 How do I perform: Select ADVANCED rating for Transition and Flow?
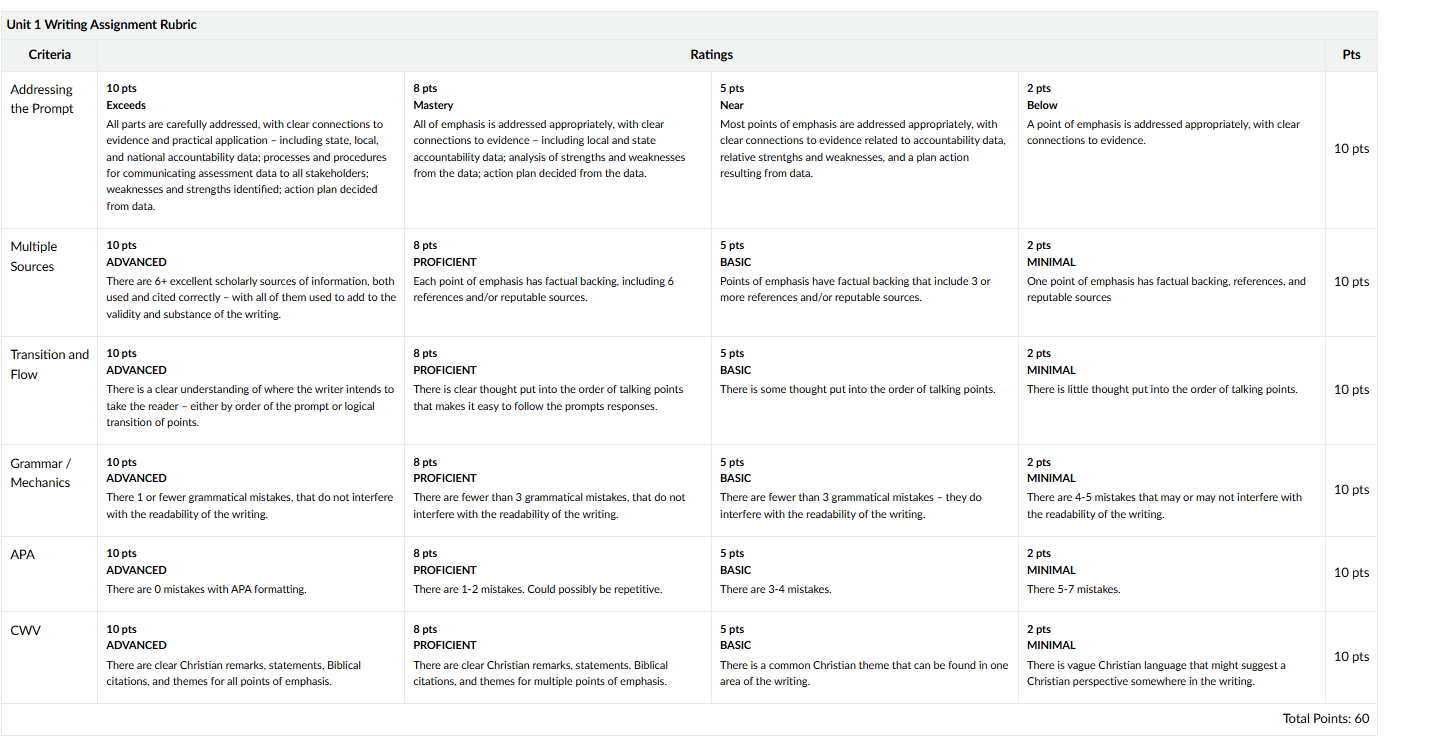point(251,391)
